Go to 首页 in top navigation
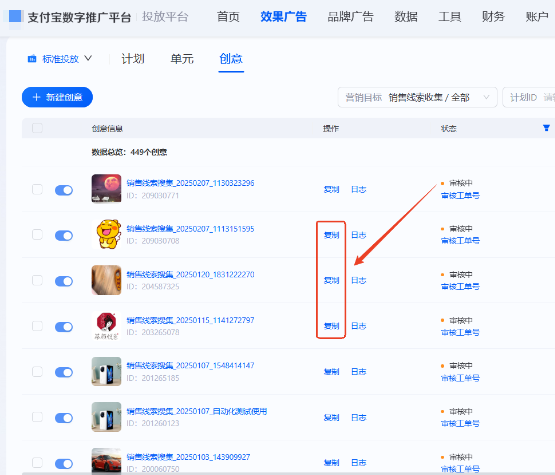This screenshot has width=555, height=475. pyautogui.click(x=228, y=17)
